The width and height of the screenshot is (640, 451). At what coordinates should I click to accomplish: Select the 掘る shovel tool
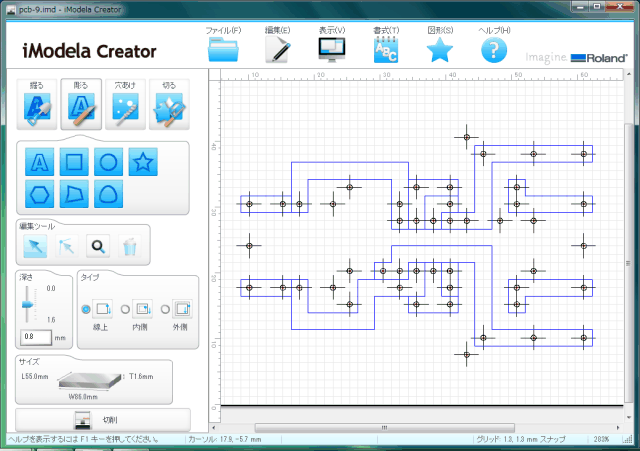(x=37, y=104)
